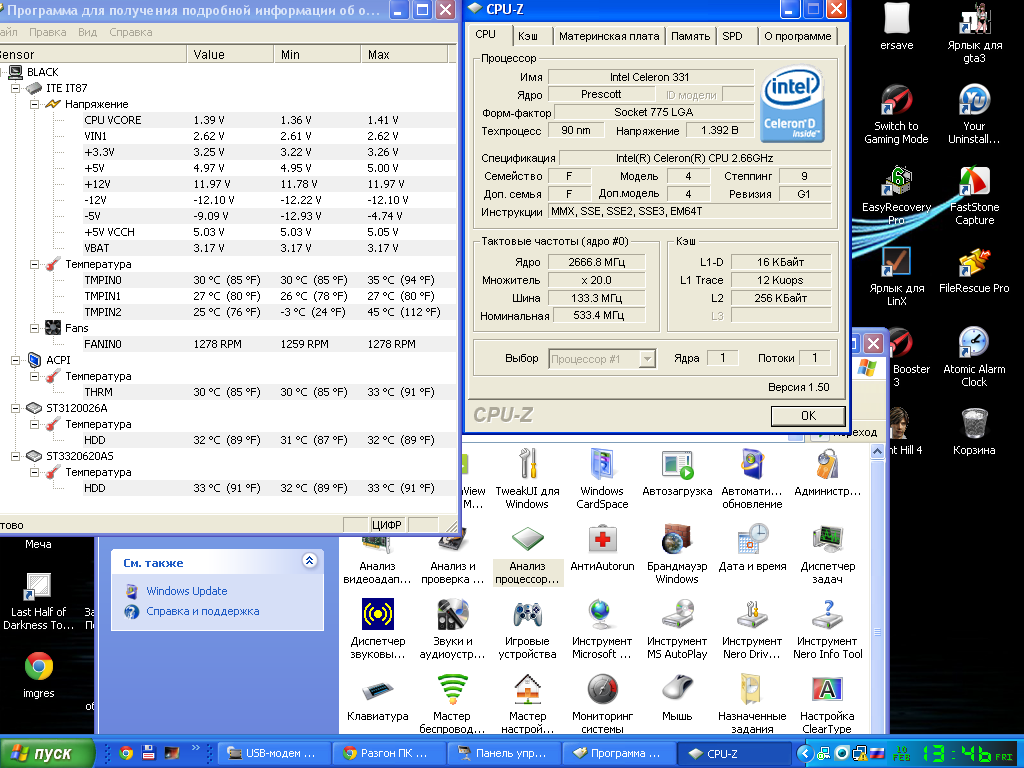Viewport: 1024px width, 768px height.
Task: Collapse the Напряжение voltage group
Action: [x=35, y=104]
